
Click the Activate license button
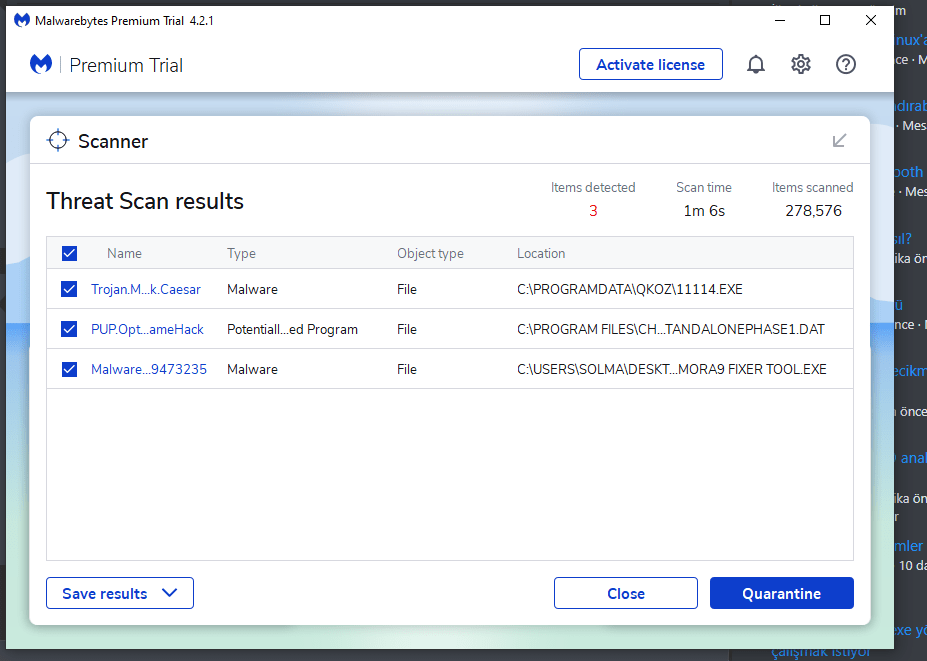650,64
